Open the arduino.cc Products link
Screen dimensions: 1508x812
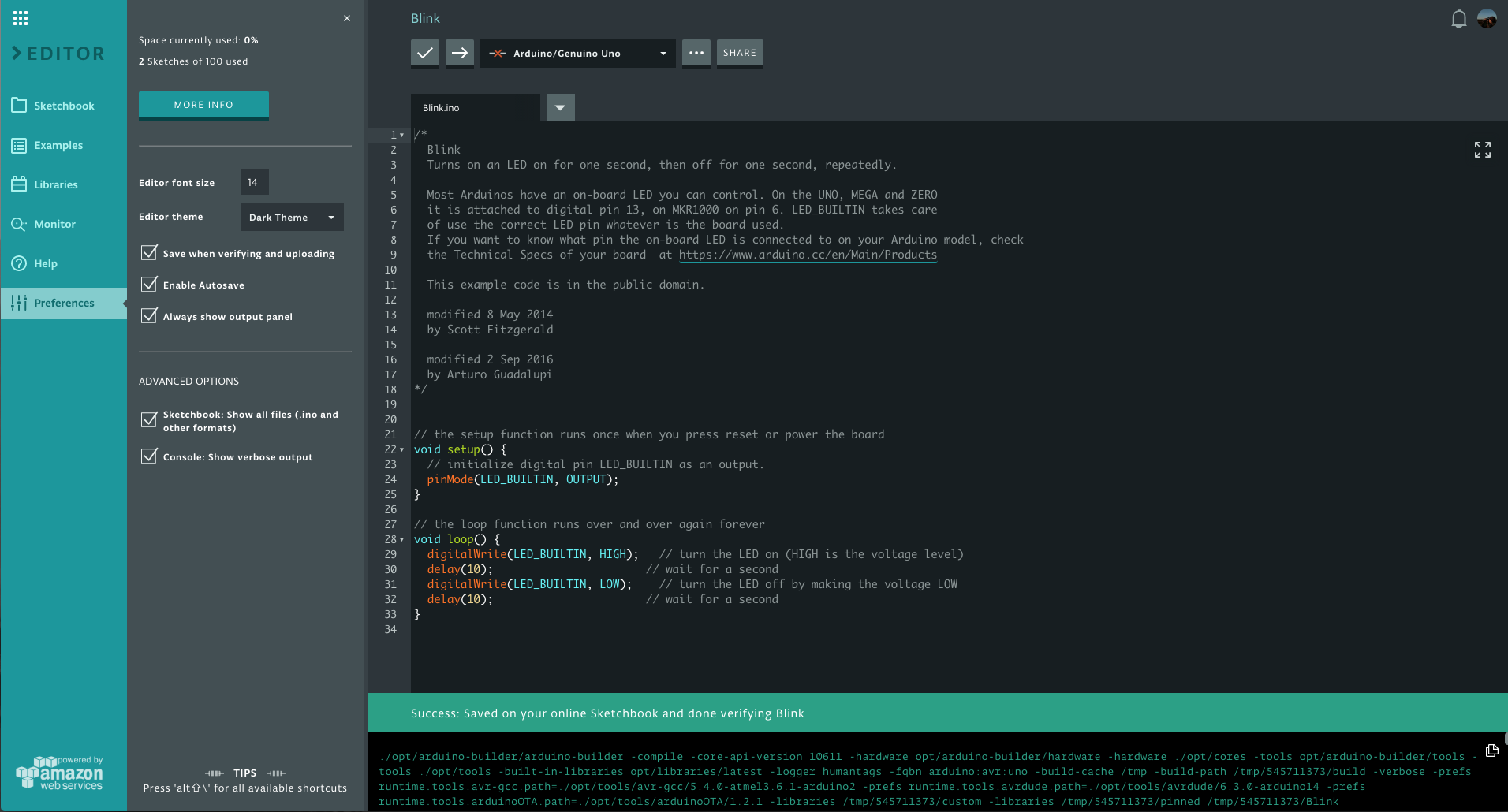pyautogui.click(x=808, y=254)
